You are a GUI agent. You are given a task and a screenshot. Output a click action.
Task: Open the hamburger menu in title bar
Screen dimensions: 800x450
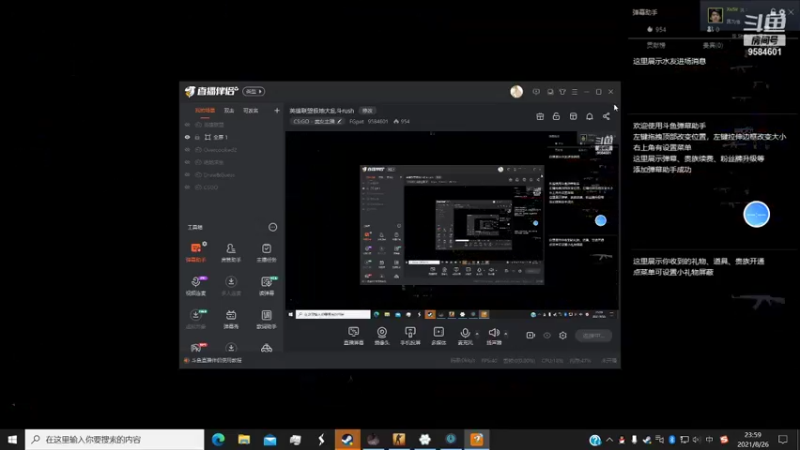[x=574, y=92]
